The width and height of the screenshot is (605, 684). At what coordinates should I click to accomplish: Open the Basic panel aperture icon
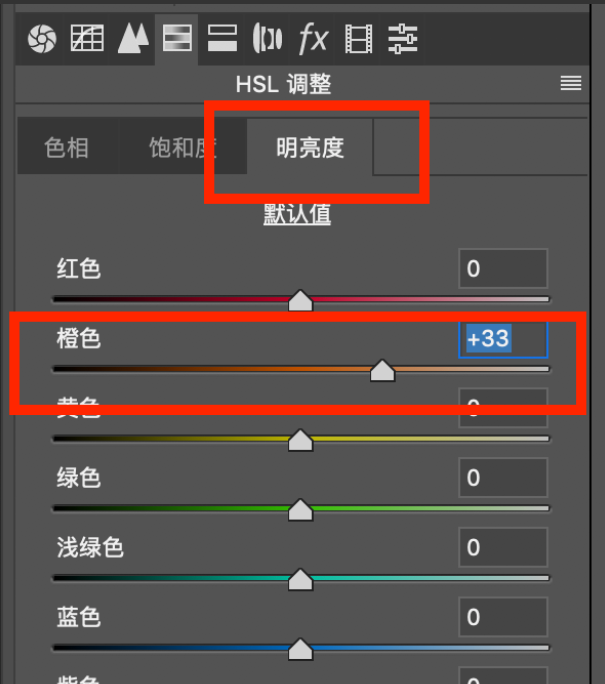42,38
